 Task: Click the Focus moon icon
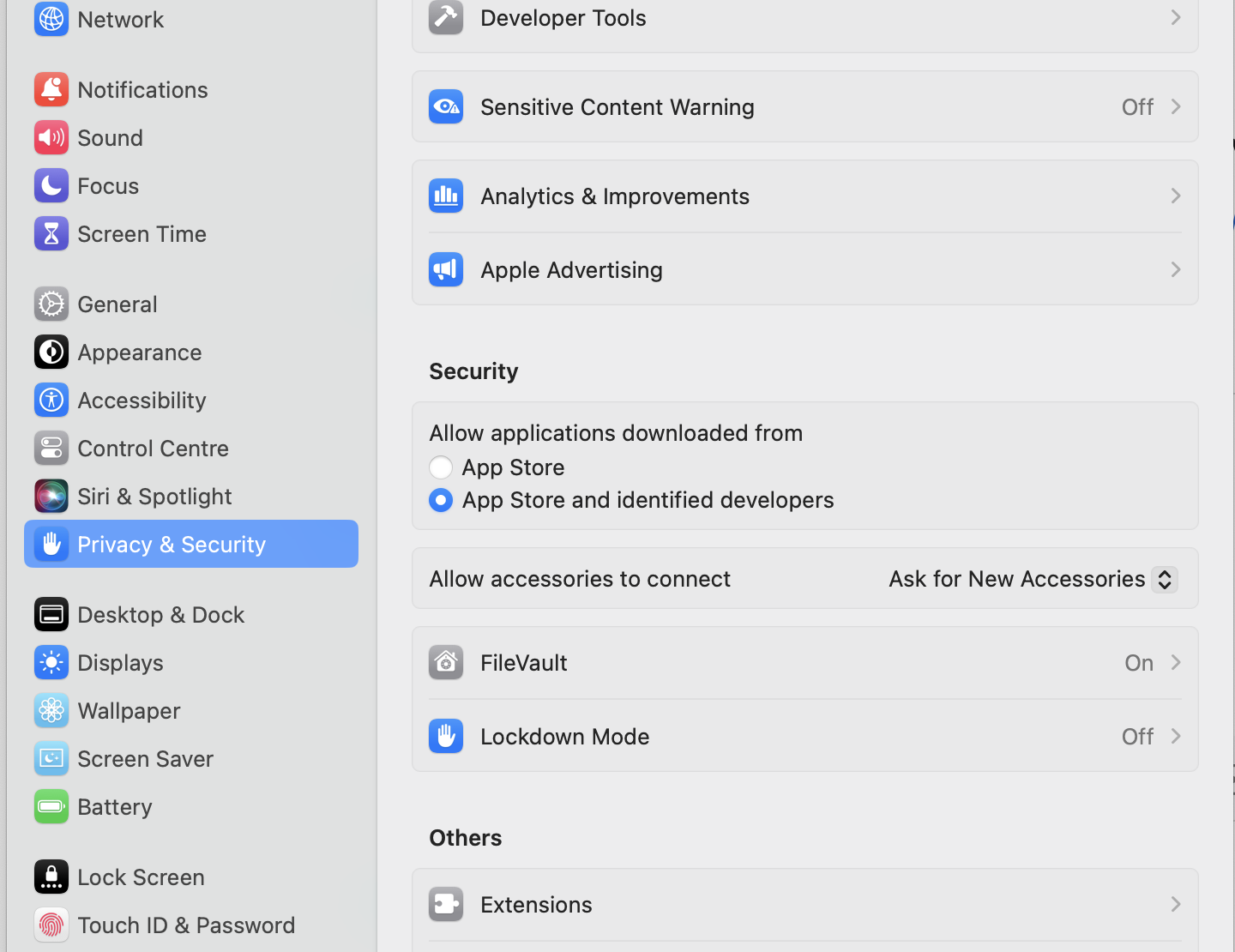point(51,186)
